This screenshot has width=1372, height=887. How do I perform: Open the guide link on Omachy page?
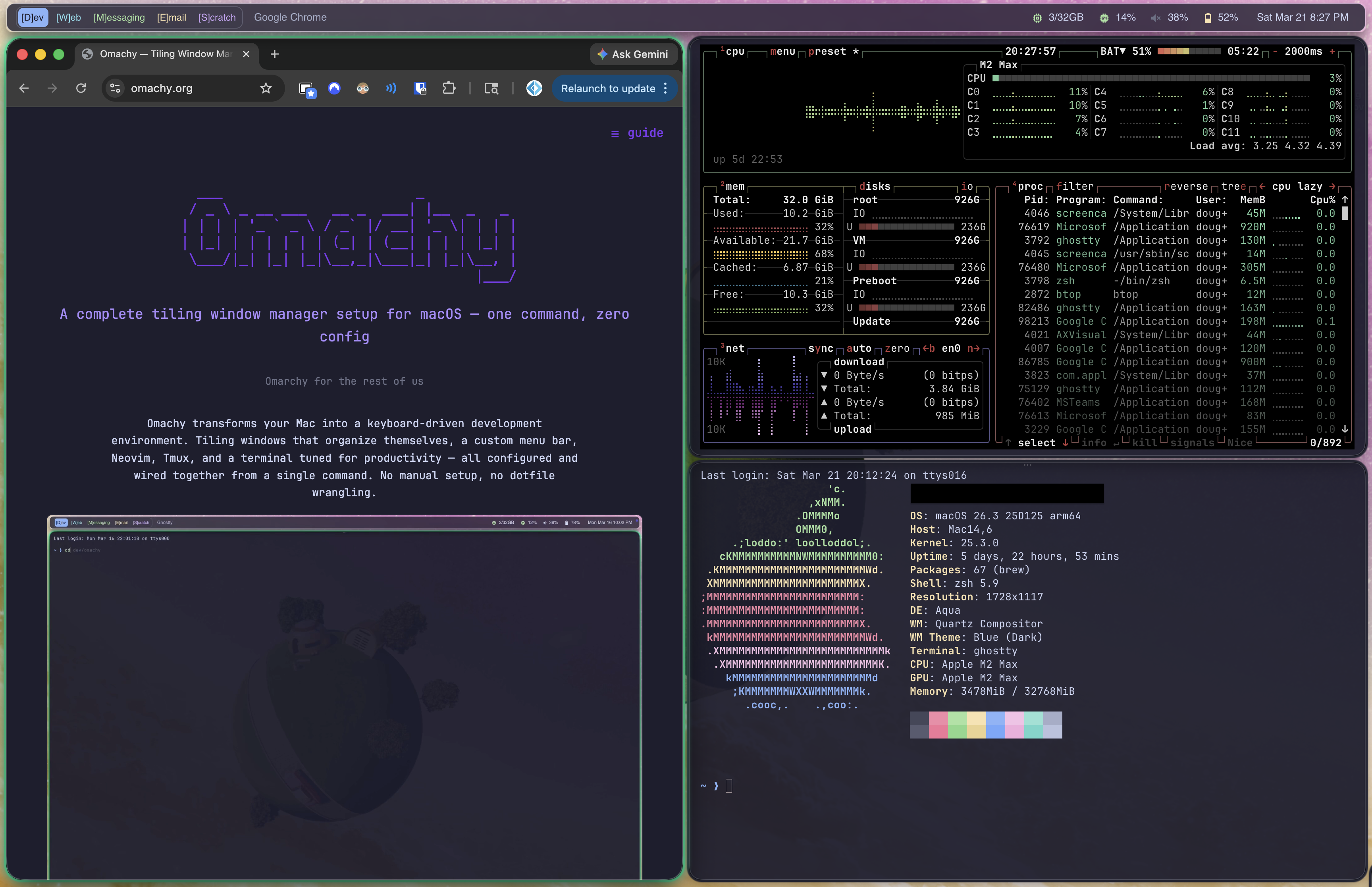point(637,133)
